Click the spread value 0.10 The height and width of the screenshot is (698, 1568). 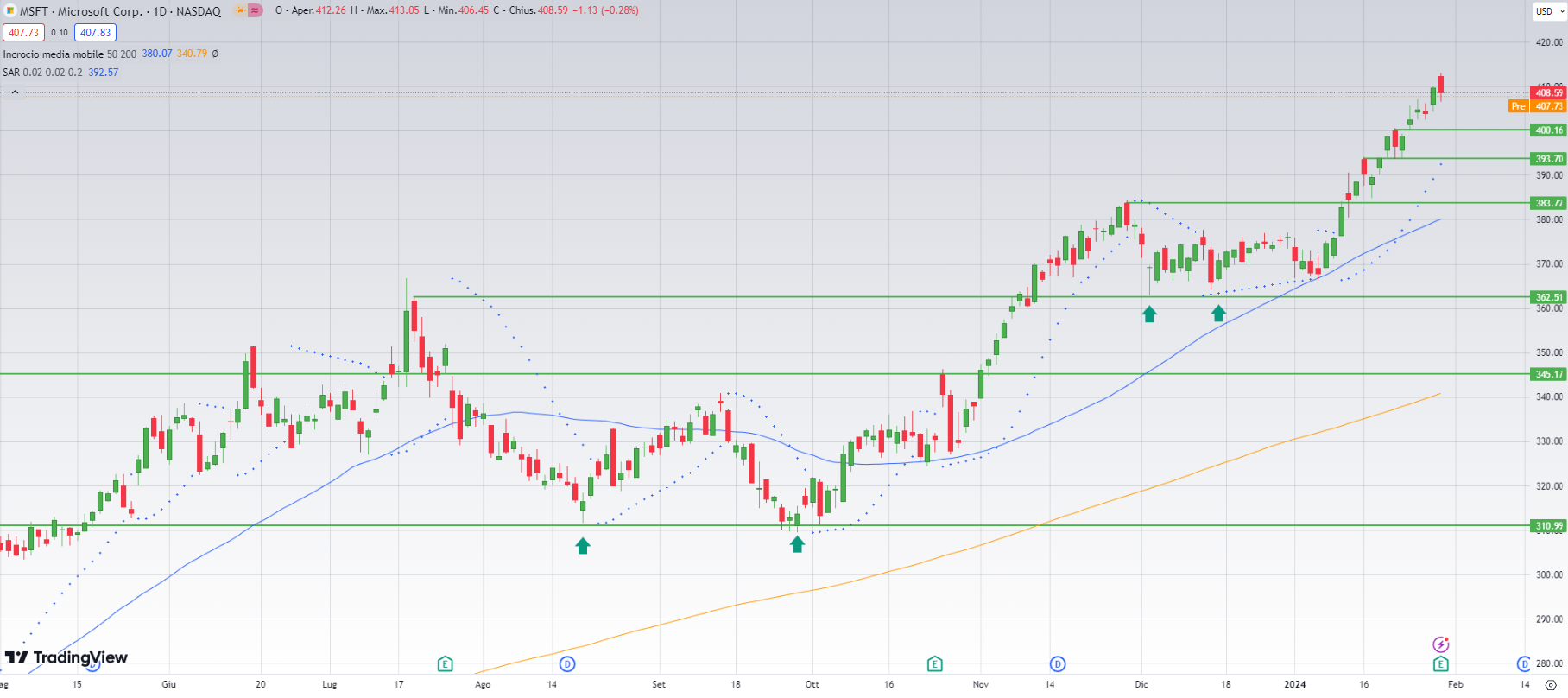tap(60, 33)
